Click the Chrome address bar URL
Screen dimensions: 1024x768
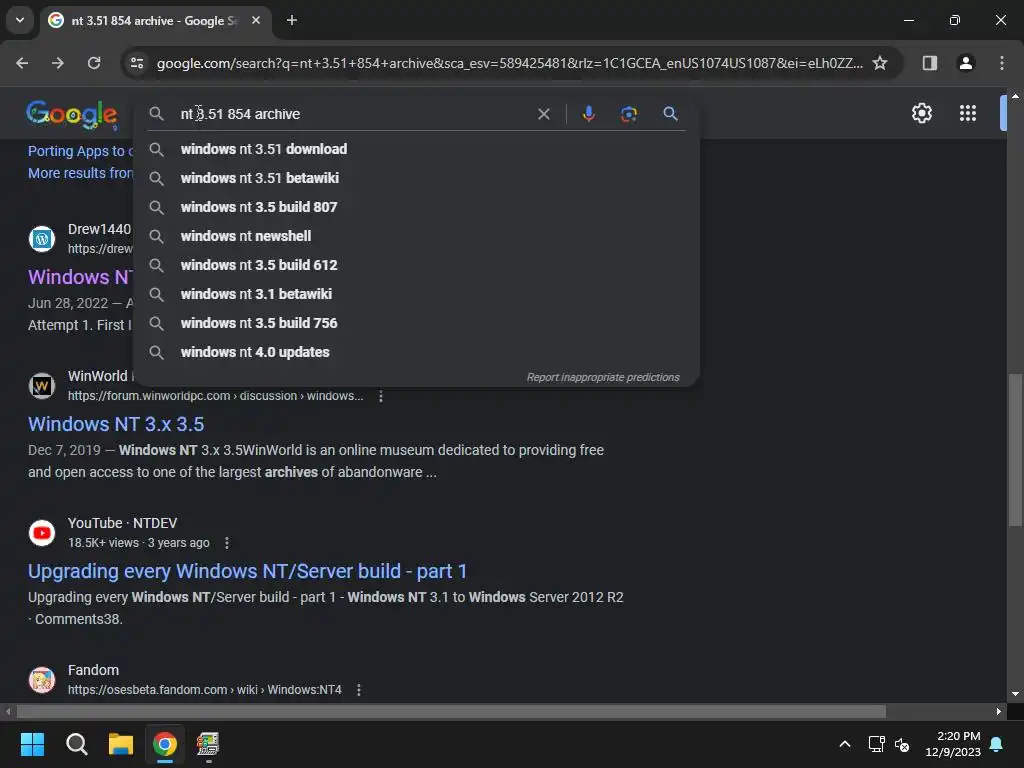point(509,63)
